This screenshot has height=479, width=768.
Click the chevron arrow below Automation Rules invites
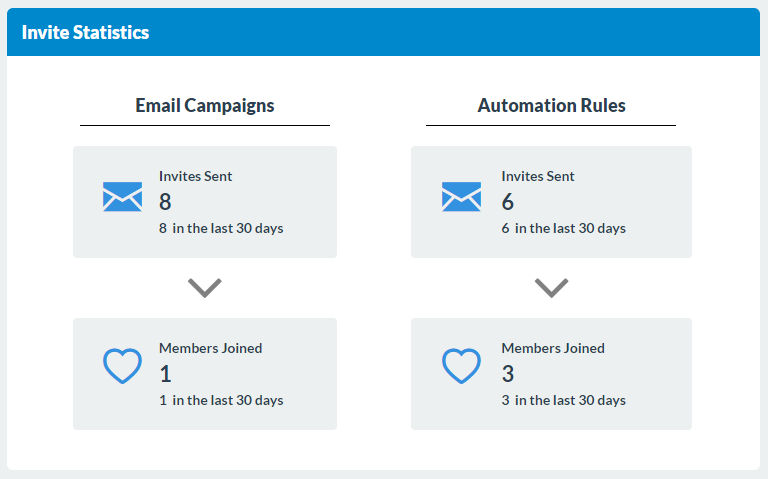552,288
